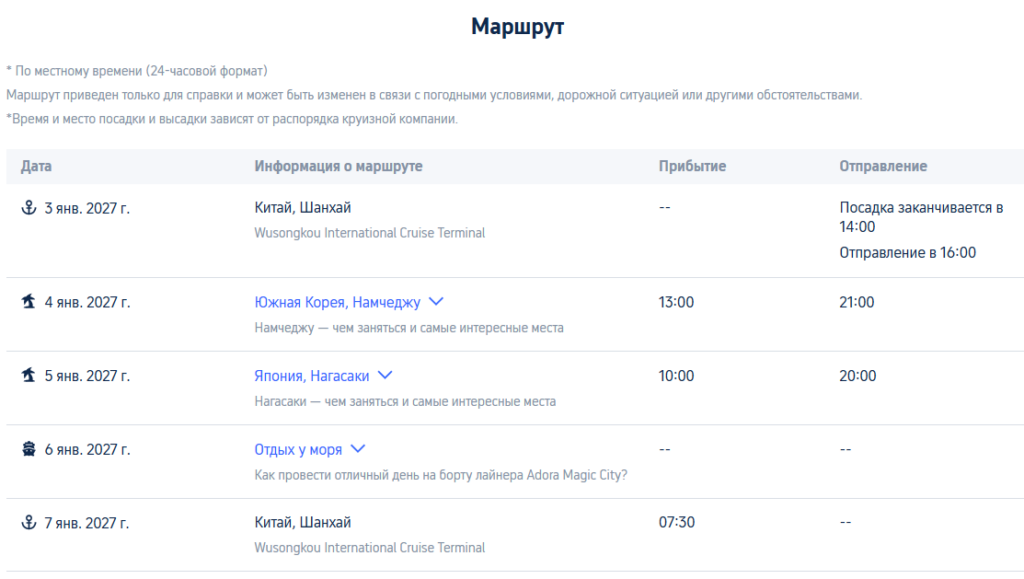Open the Южная Корея, Намчеджу link
The width and height of the screenshot is (1024, 579).
tap(338, 302)
